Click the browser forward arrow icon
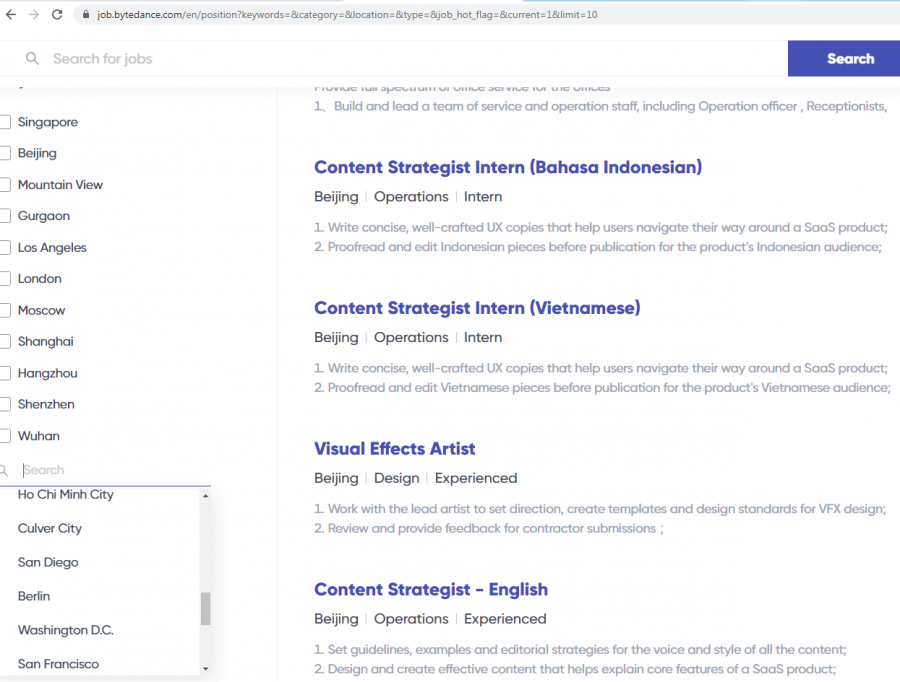The width and height of the screenshot is (900, 682). click(x=34, y=15)
